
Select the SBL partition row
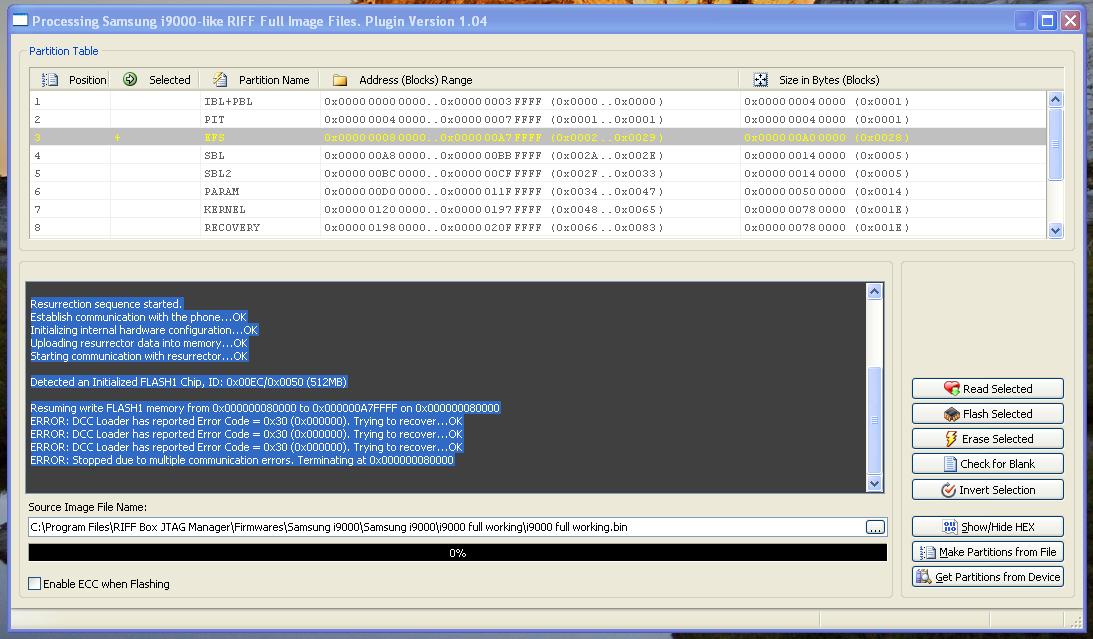pos(537,155)
